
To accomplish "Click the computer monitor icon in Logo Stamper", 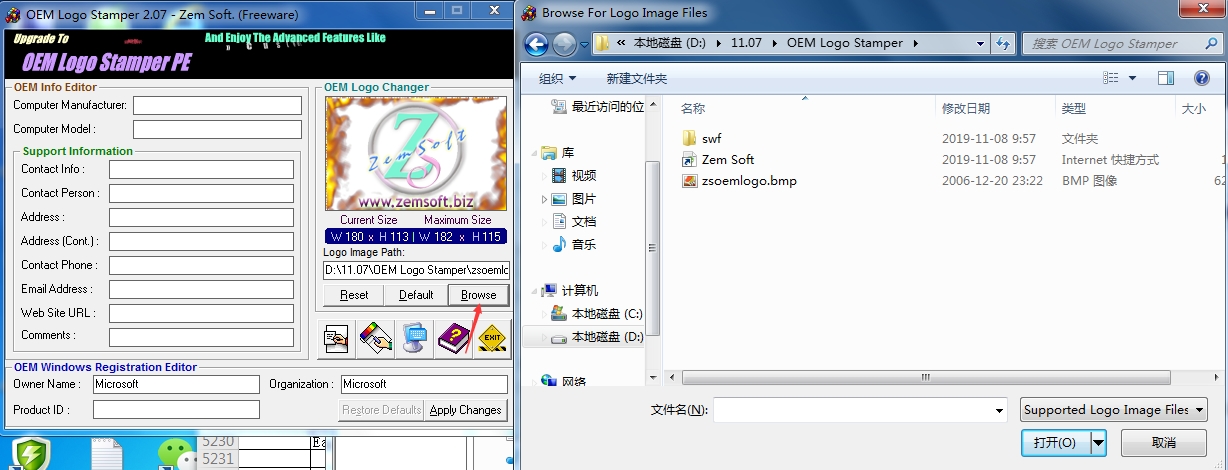I will (414, 338).
